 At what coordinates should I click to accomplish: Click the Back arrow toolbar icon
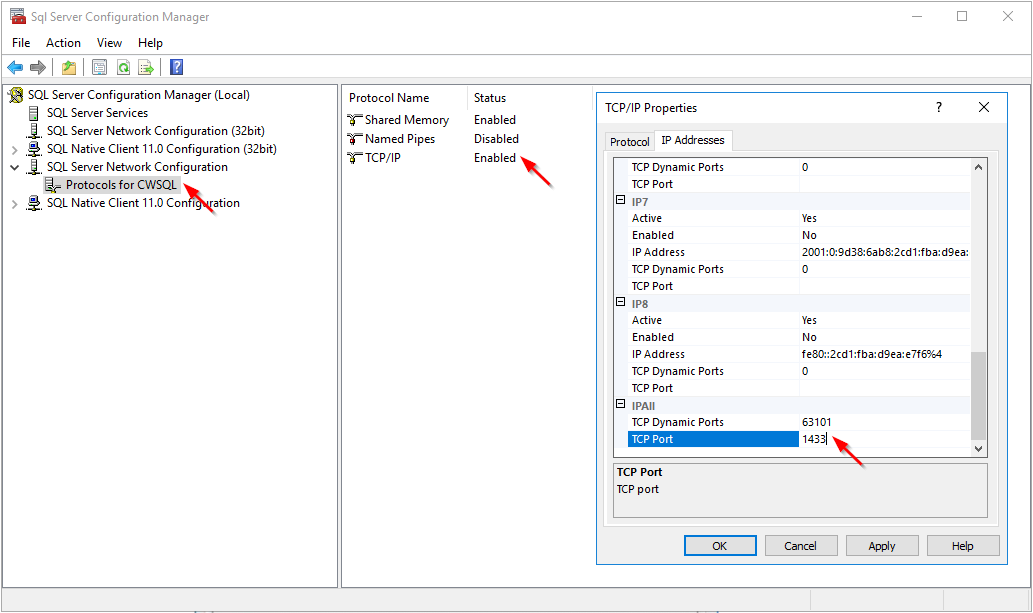coord(15,68)
